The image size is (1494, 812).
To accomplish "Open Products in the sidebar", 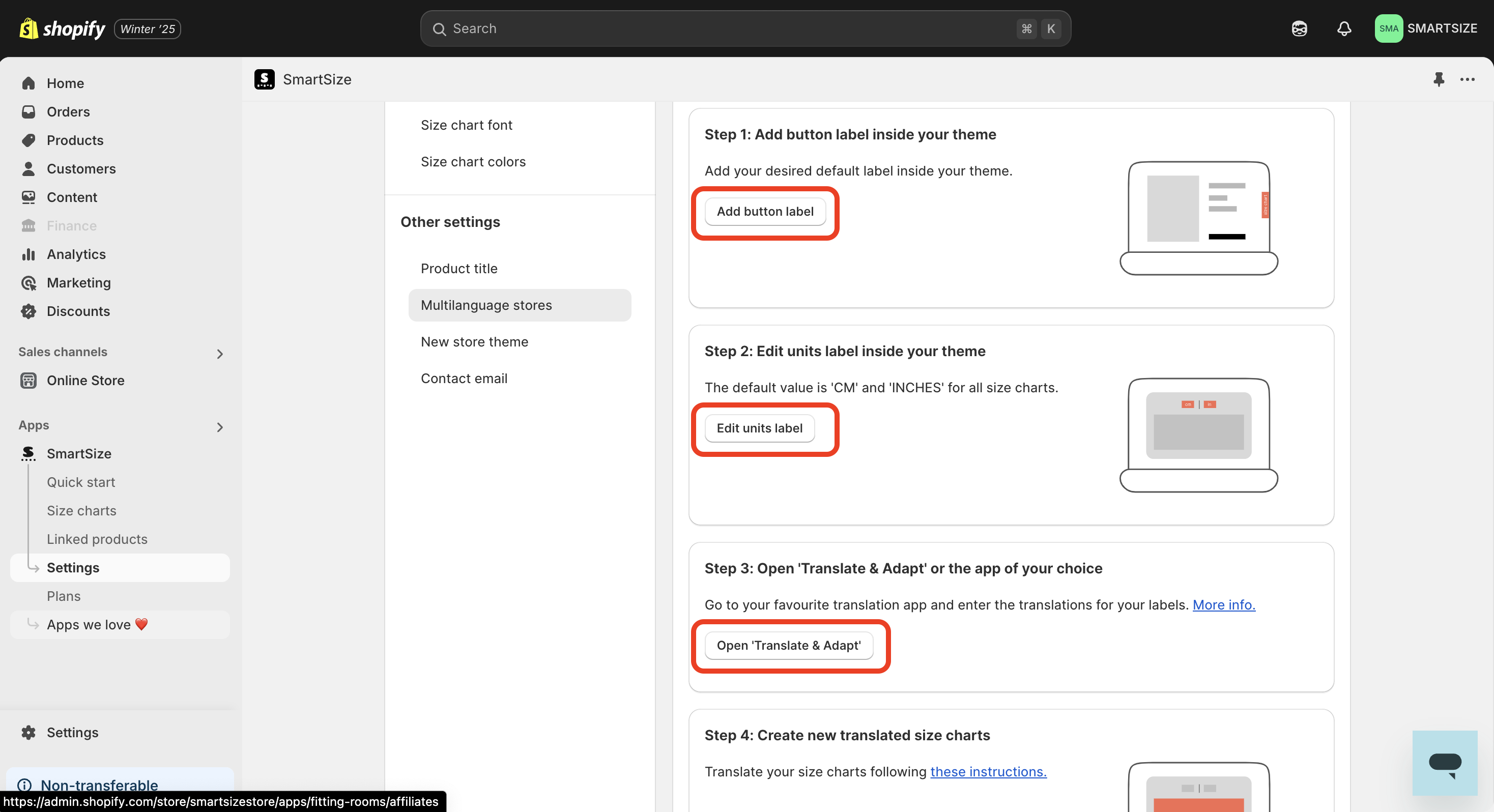I will [75, 140].
